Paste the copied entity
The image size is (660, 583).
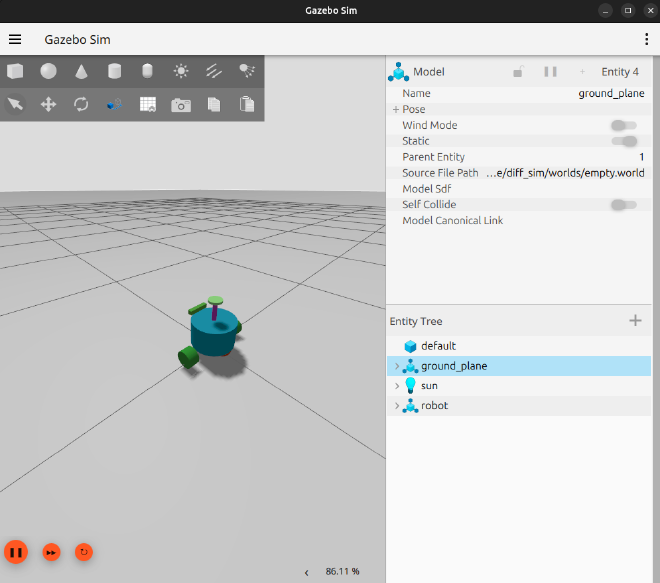tap(247, 104)
